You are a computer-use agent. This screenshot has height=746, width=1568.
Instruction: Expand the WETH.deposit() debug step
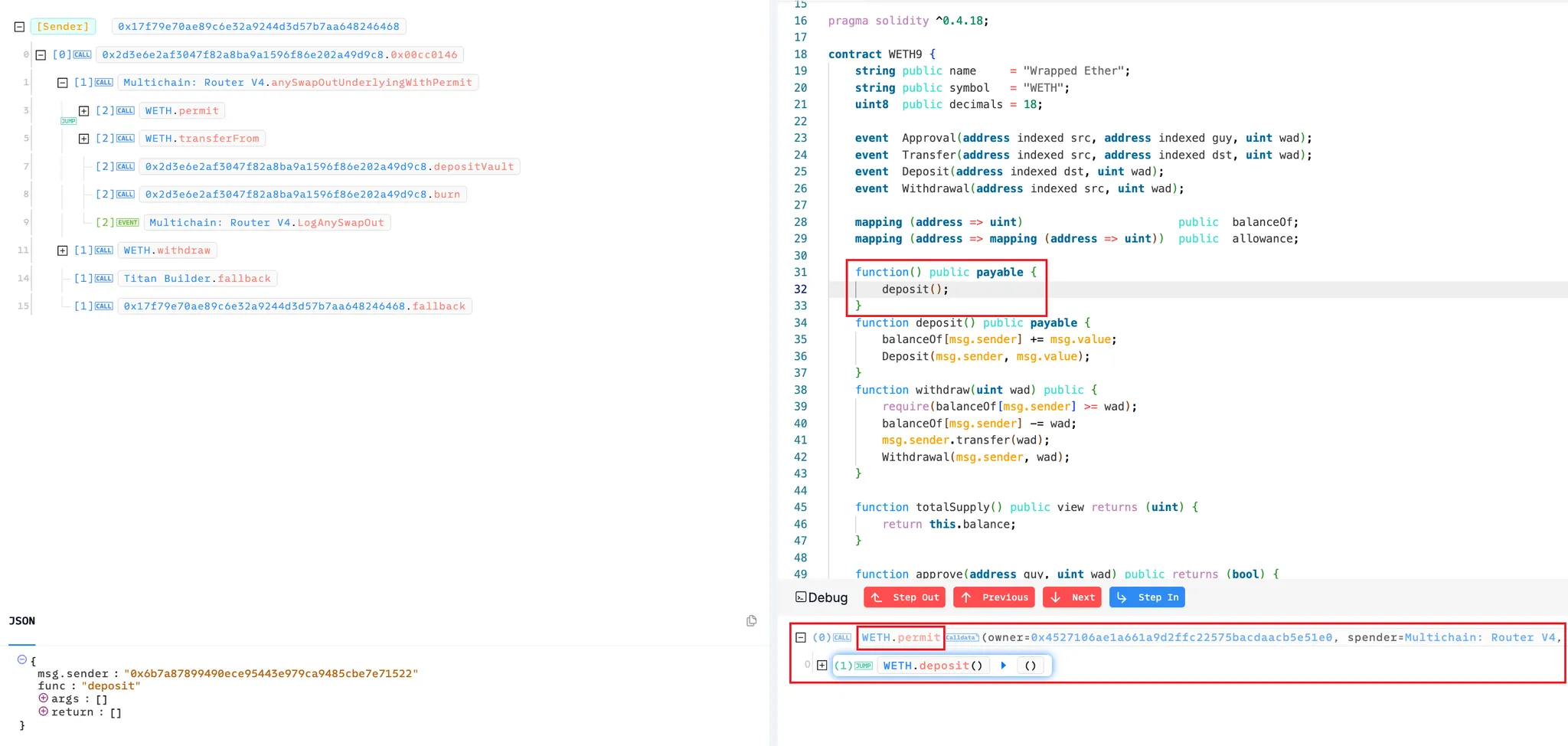(x=822, y=666)
